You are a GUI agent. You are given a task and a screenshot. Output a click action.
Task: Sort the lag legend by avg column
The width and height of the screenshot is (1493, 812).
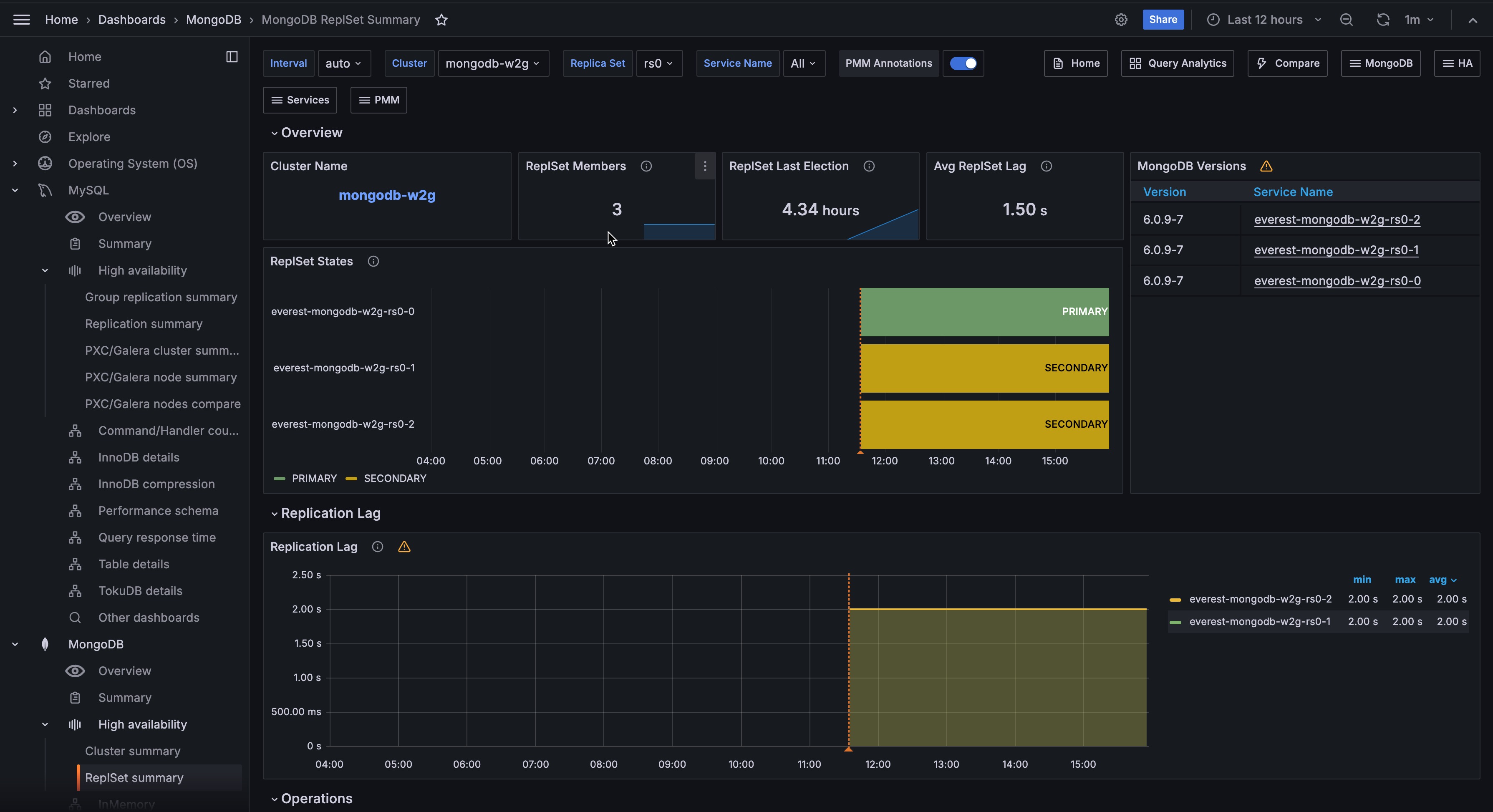(x=1443, y=580)
